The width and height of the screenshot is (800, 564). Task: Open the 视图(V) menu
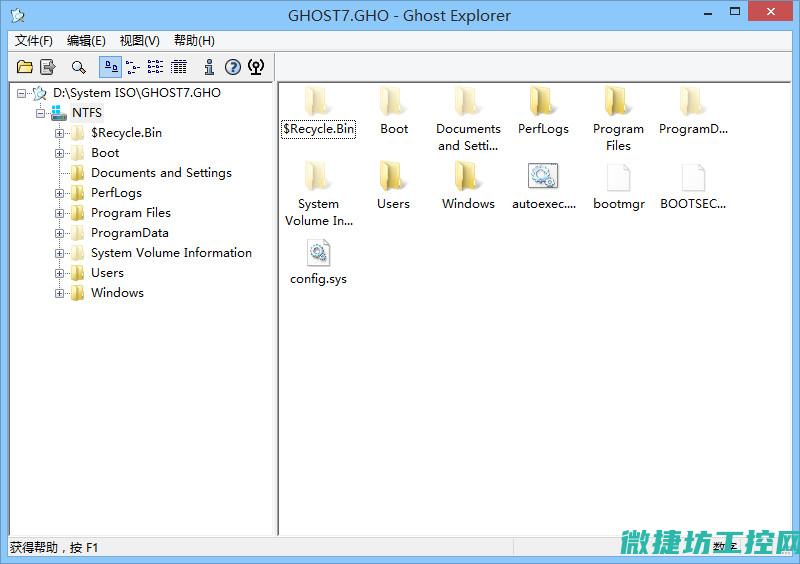point(140,40)
